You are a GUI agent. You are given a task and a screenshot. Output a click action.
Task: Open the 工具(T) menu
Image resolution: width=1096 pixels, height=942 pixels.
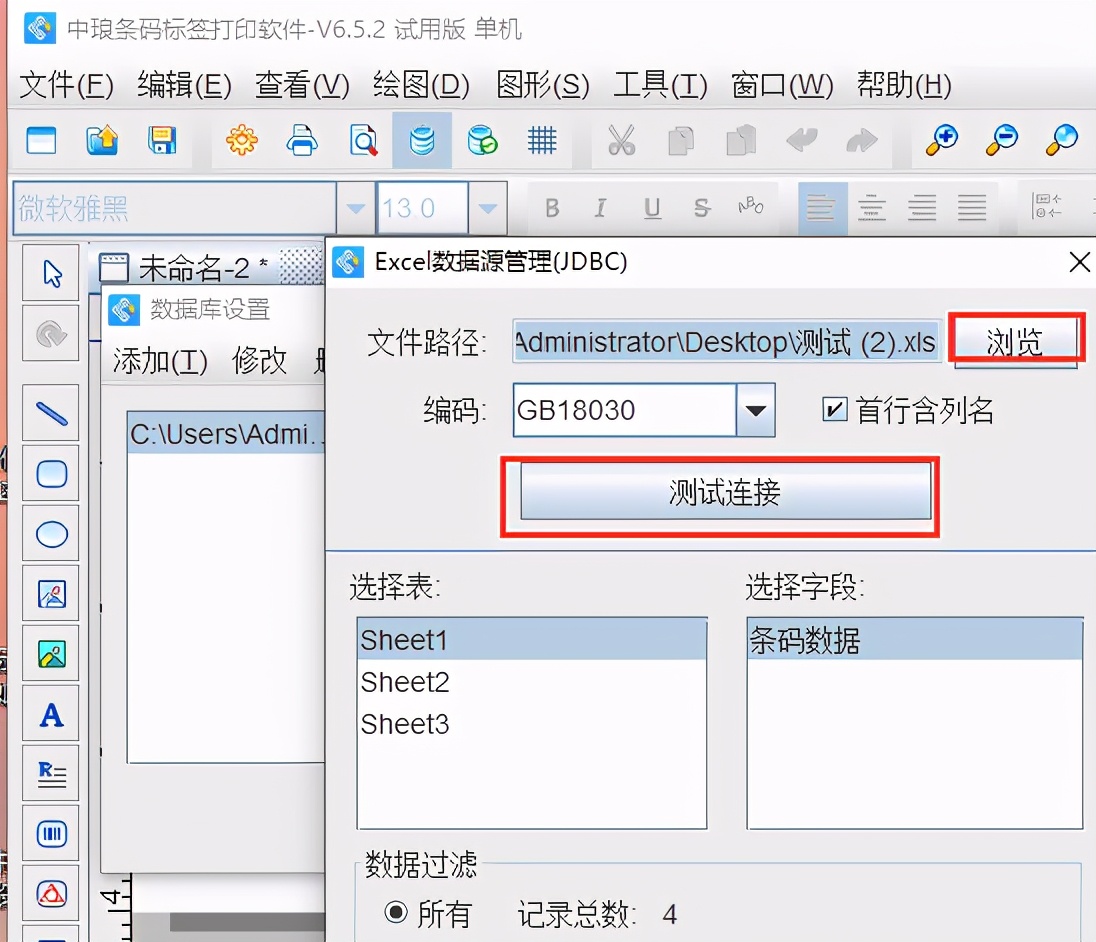tap(660, 85)
